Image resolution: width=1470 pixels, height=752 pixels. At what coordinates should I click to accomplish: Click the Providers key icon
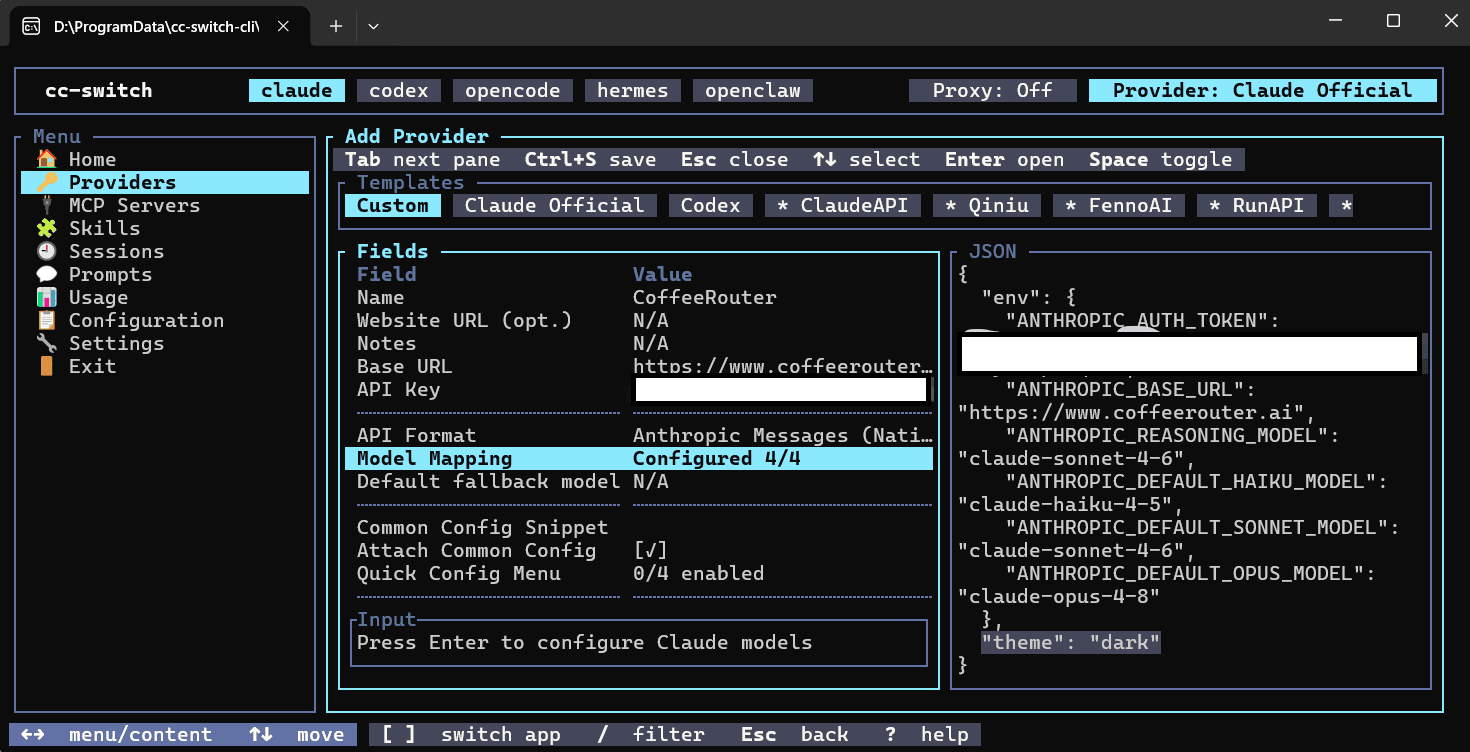[46, 182]
